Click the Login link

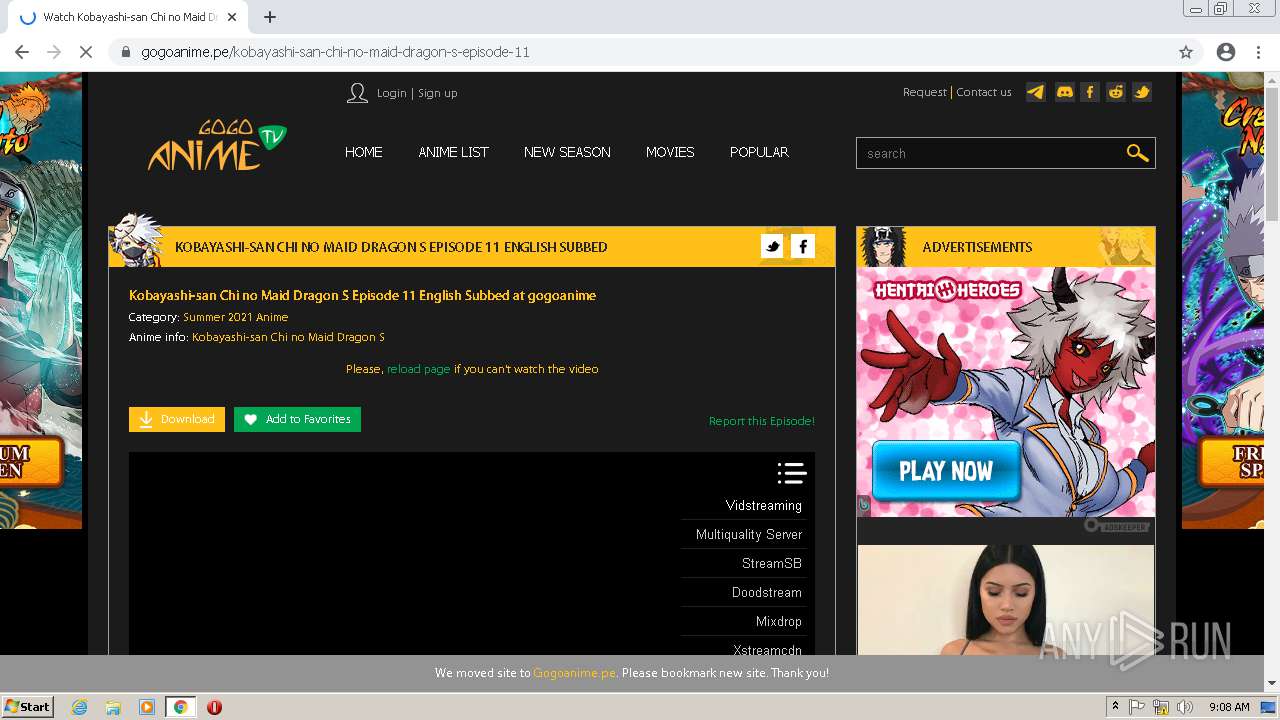(x=391, y=93)
